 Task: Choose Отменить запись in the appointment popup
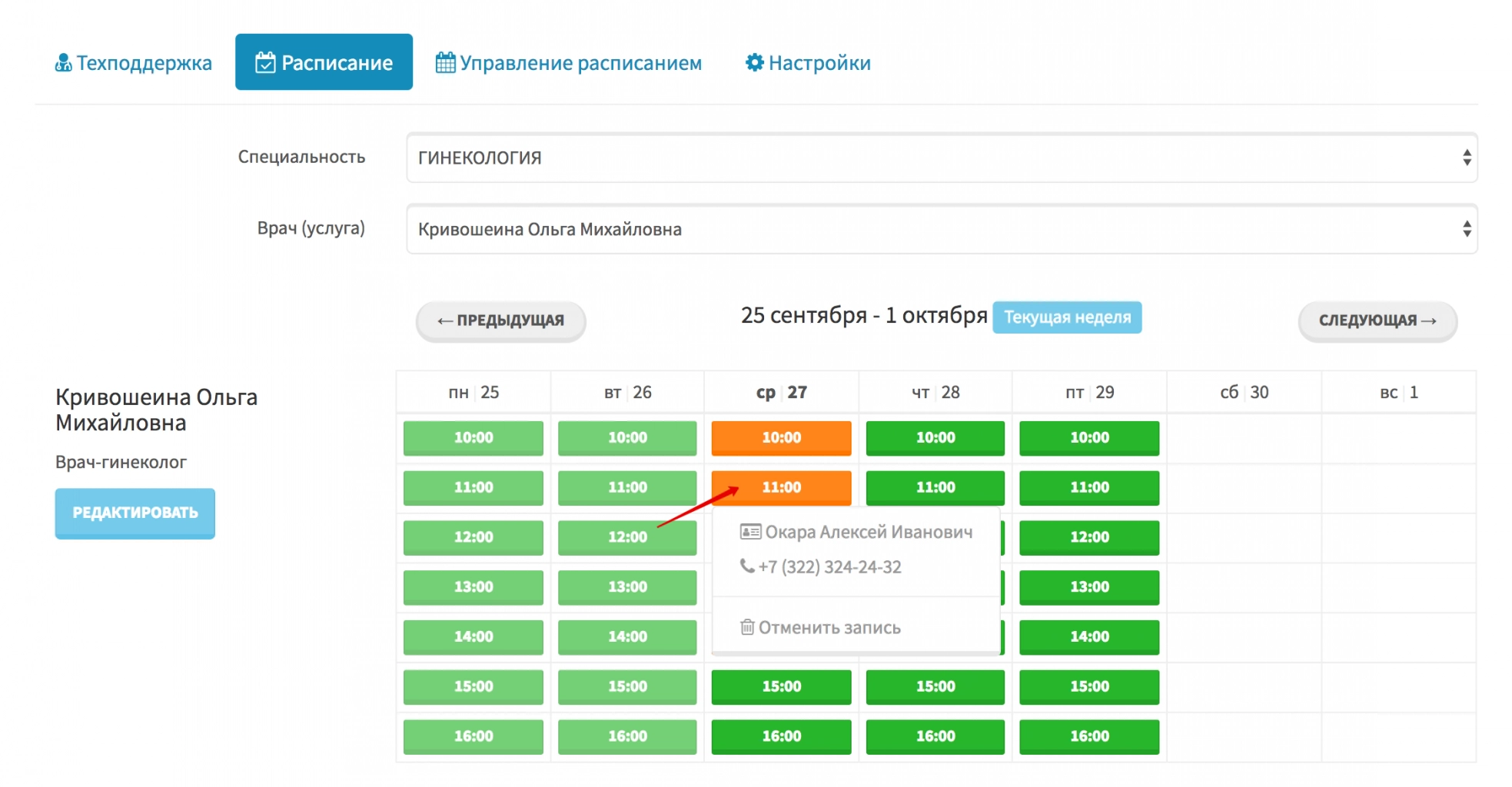click(x=829, y=628)
